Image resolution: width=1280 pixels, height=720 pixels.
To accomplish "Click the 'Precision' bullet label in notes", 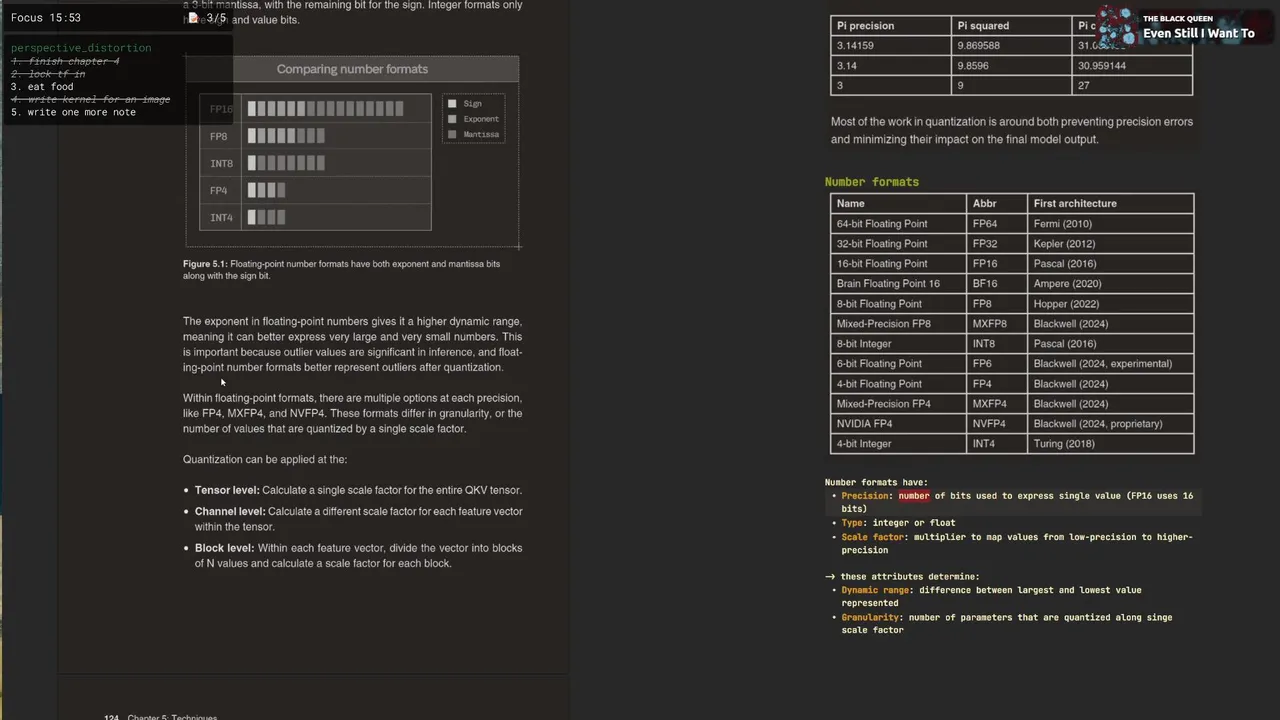I will (x=867, y=495).
